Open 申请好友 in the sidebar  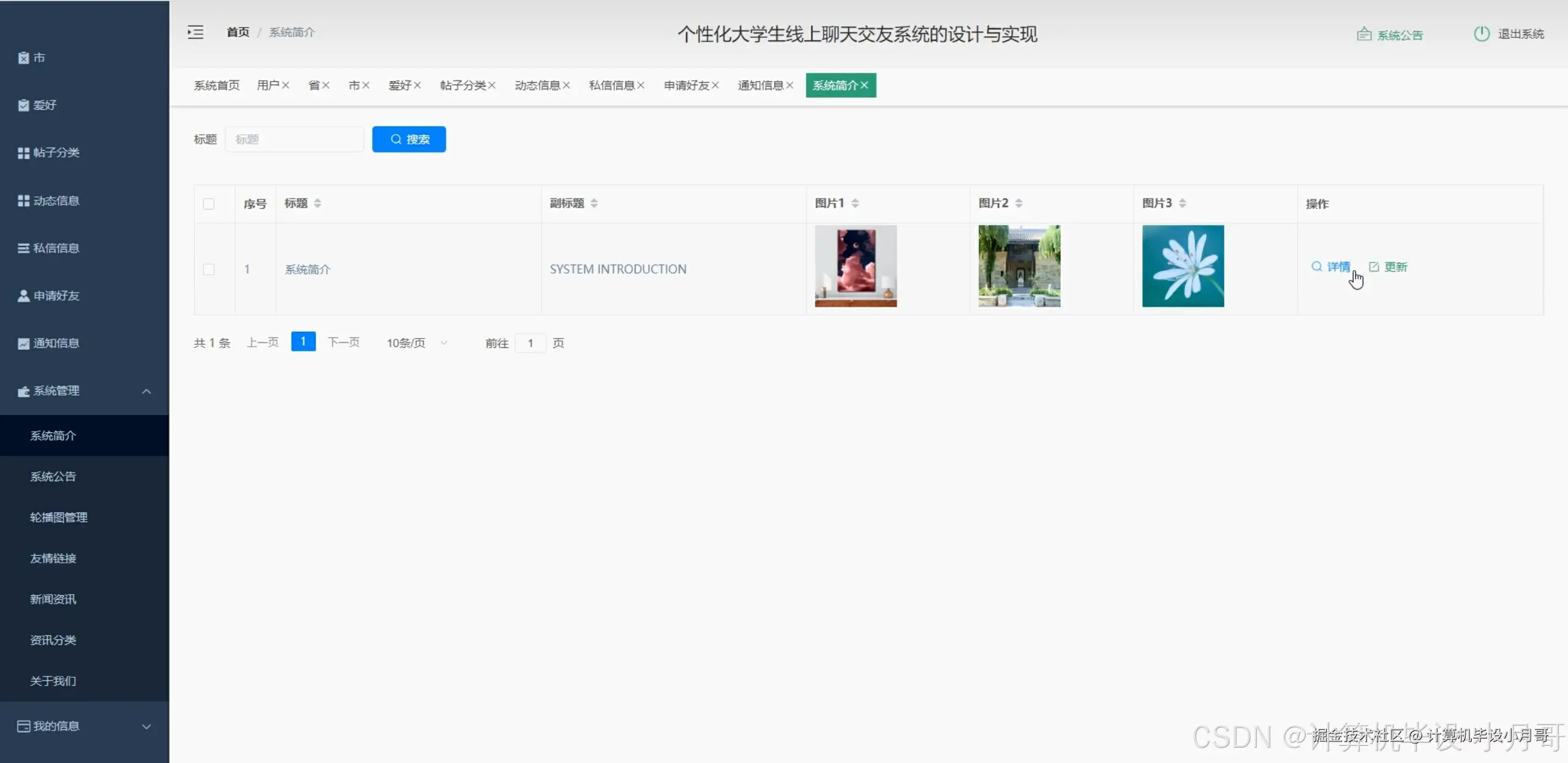(55, 296)
